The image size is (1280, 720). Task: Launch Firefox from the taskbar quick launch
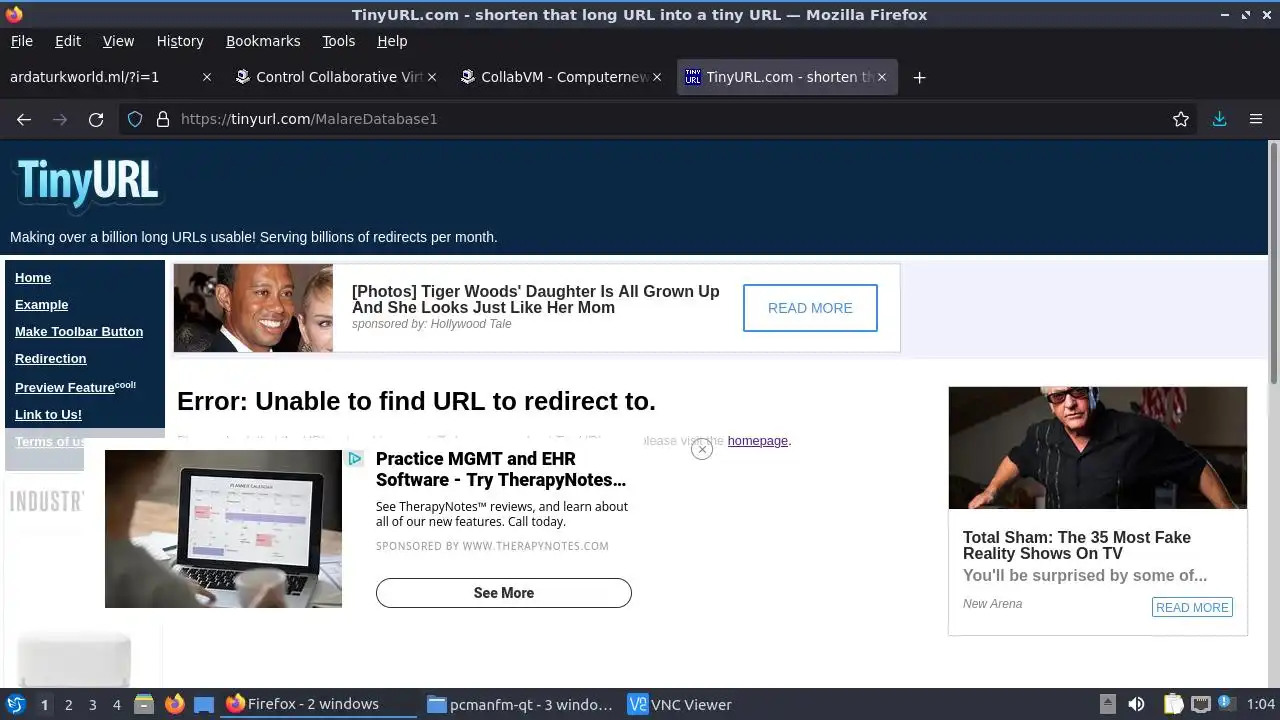(x=174, y=704)
